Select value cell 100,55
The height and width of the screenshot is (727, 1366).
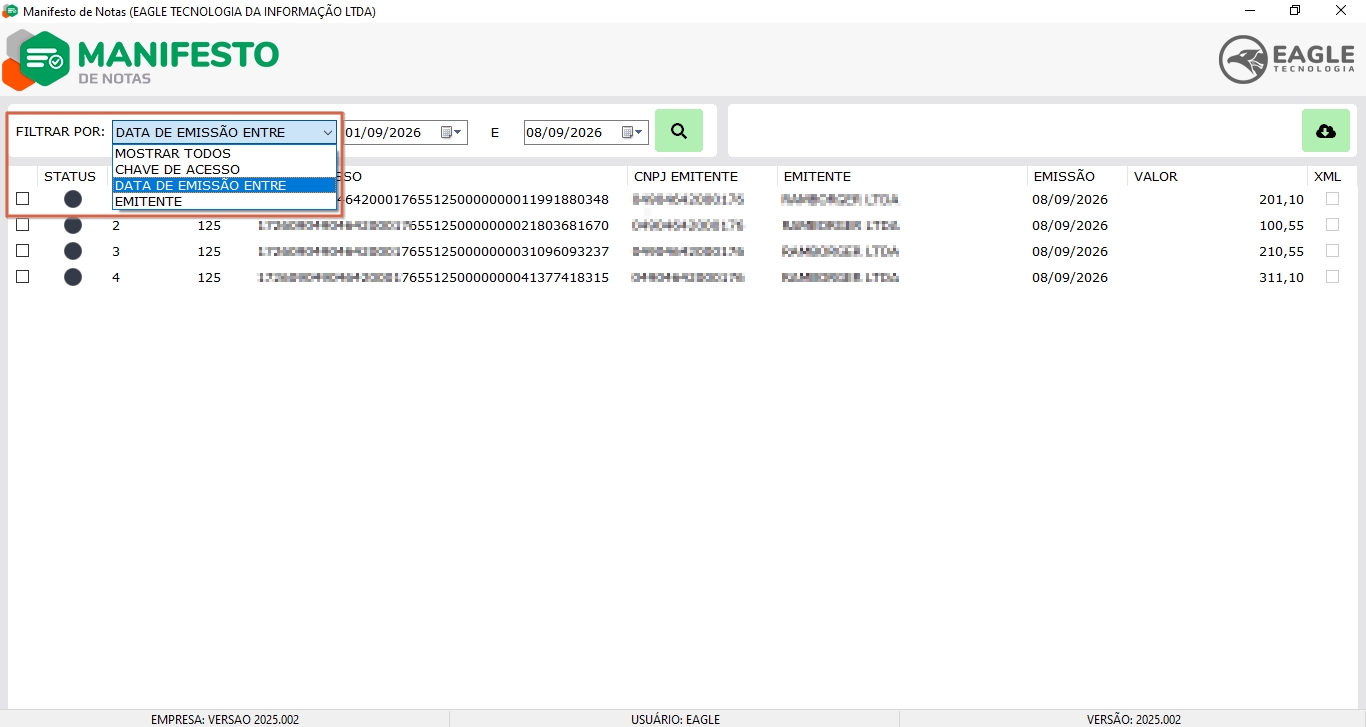pyautogui.click(x=1281, y=226)
